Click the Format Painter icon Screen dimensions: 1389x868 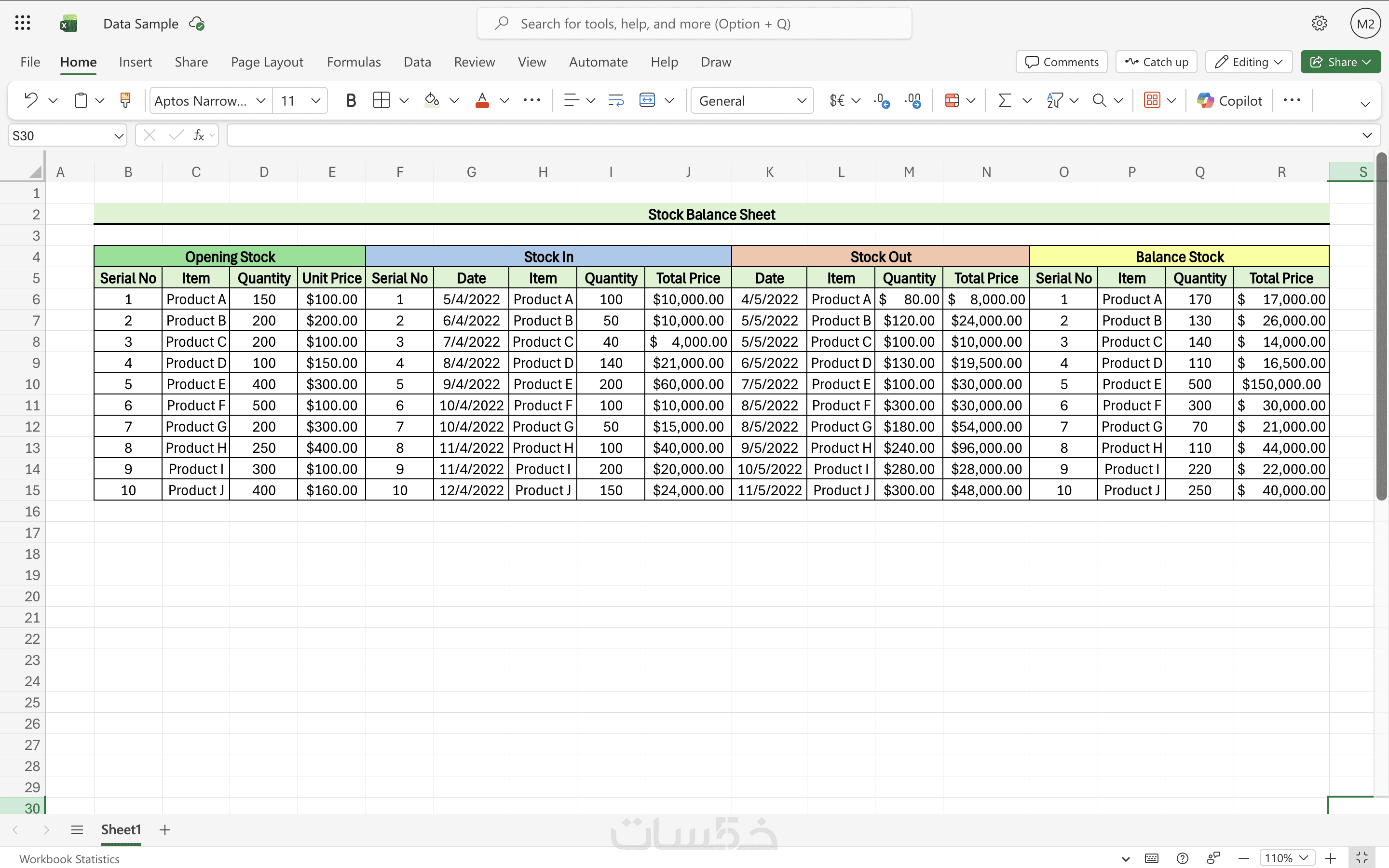click(125, 100)
